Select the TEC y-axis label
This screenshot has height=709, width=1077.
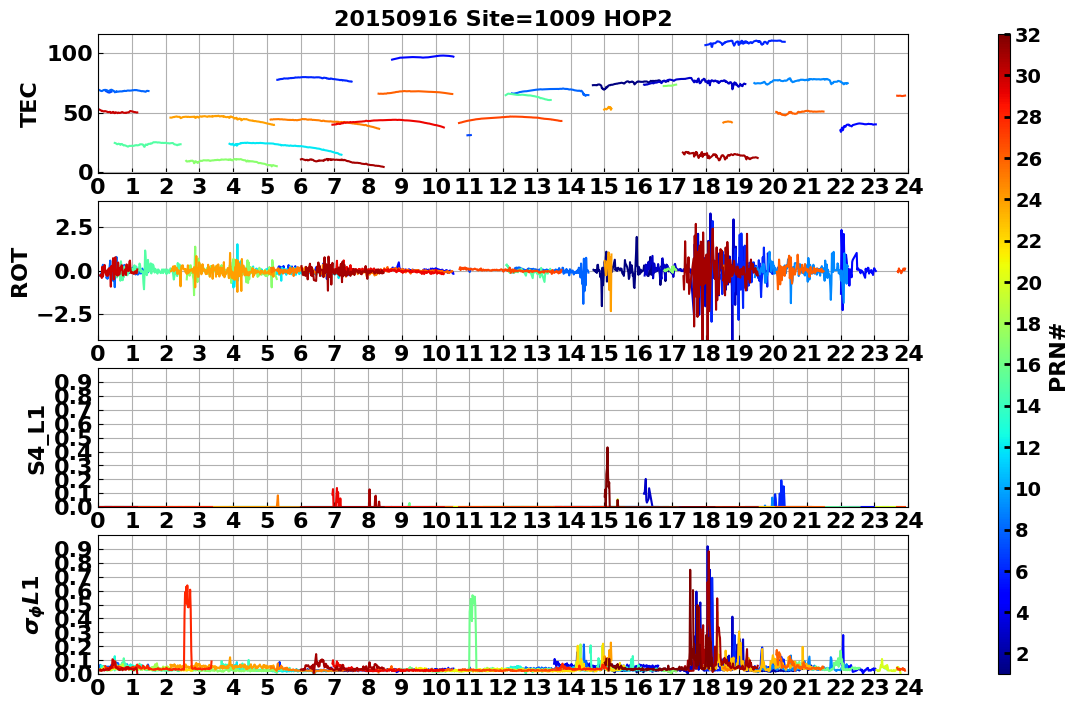pos(27,105)
